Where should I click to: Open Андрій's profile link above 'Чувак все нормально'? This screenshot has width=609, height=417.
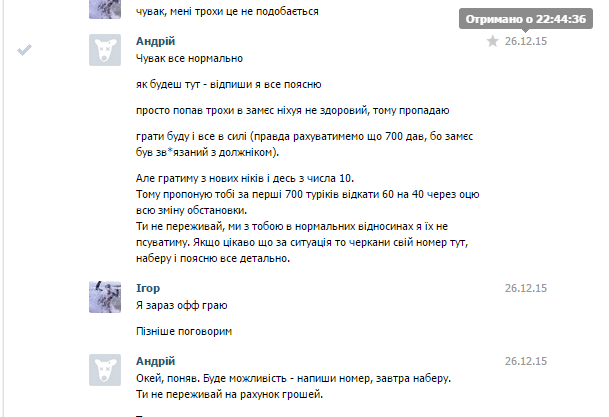pos(155,41)
